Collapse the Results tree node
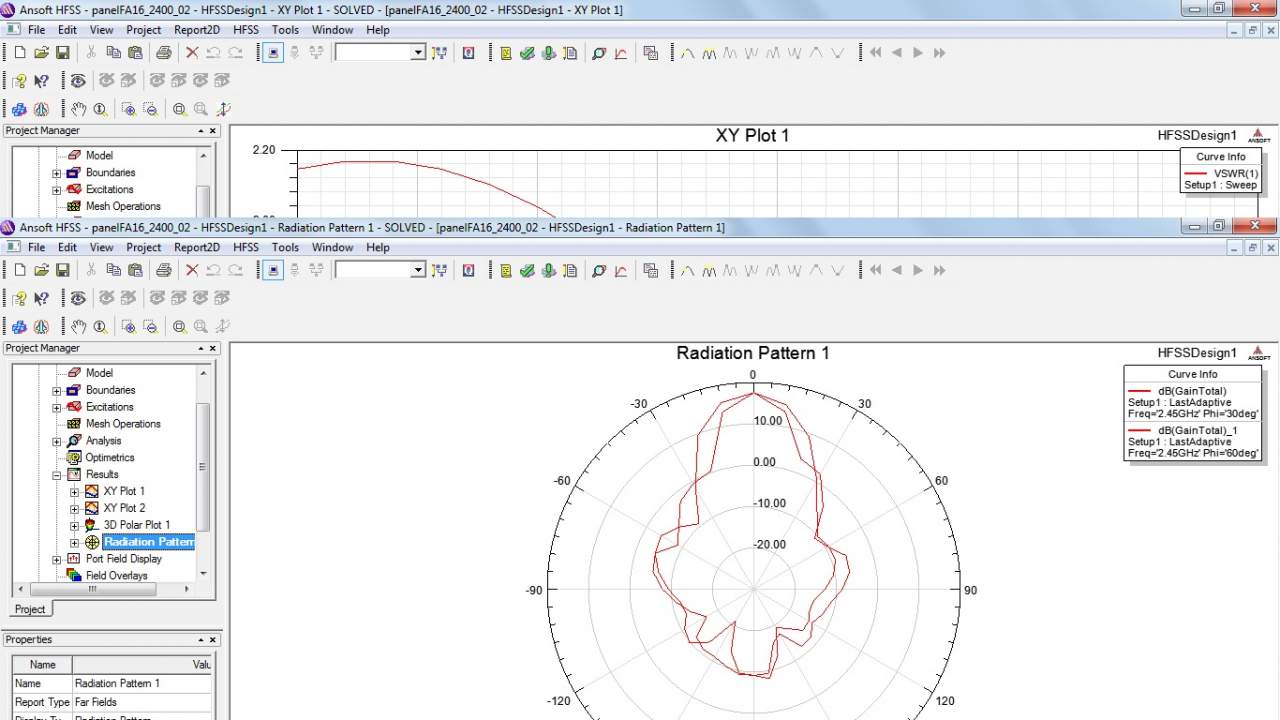Screen dimensions: 1280x720 point(57,475)
